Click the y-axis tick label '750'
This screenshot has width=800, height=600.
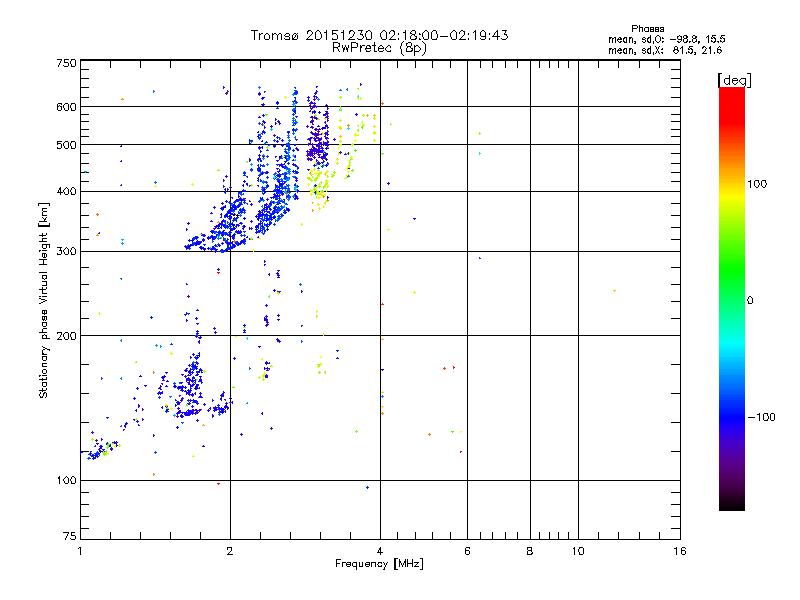coord(66,63)
